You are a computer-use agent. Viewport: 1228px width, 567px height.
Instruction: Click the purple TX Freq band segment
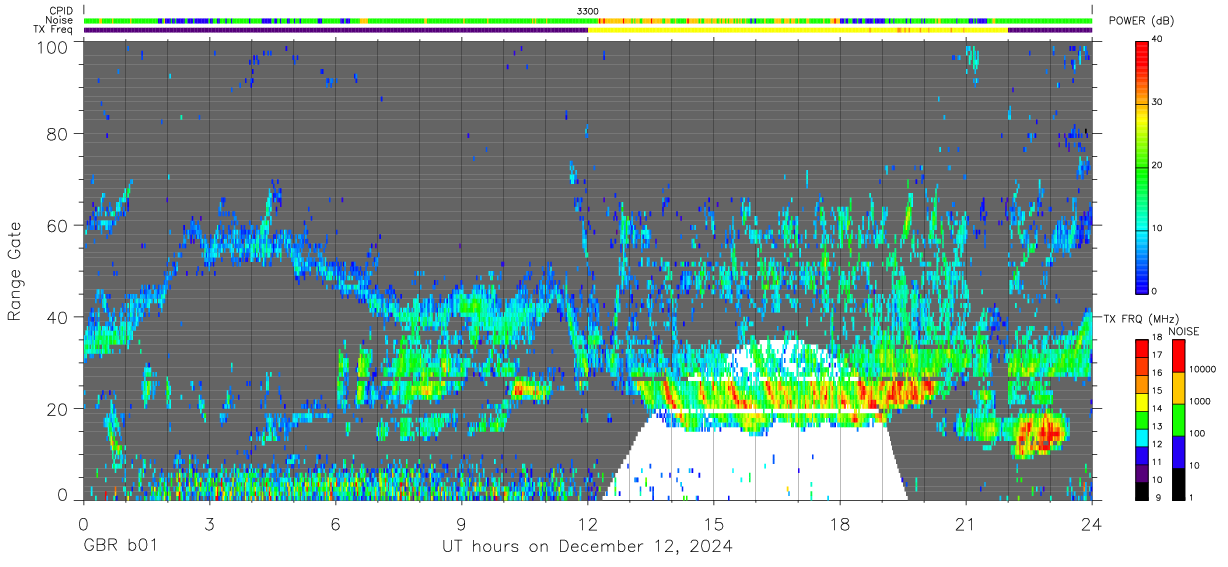(336, 30)
